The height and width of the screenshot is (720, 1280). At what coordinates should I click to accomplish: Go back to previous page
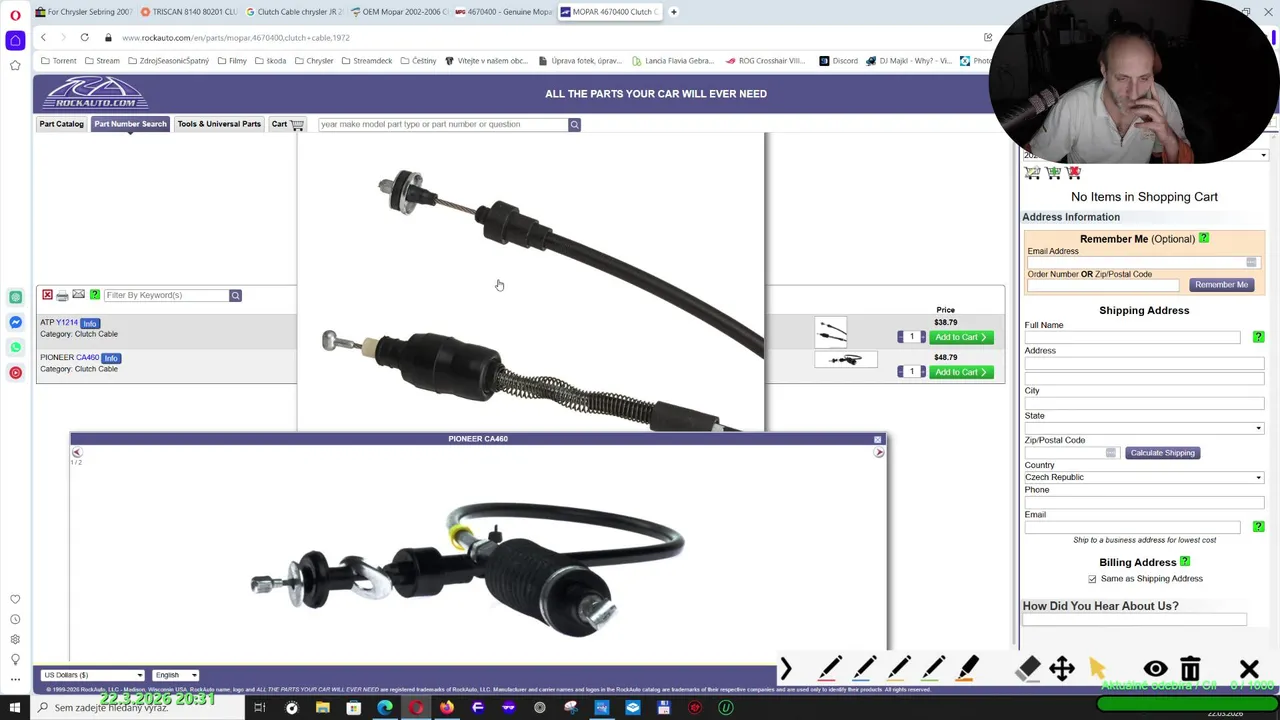pos(43,37)
